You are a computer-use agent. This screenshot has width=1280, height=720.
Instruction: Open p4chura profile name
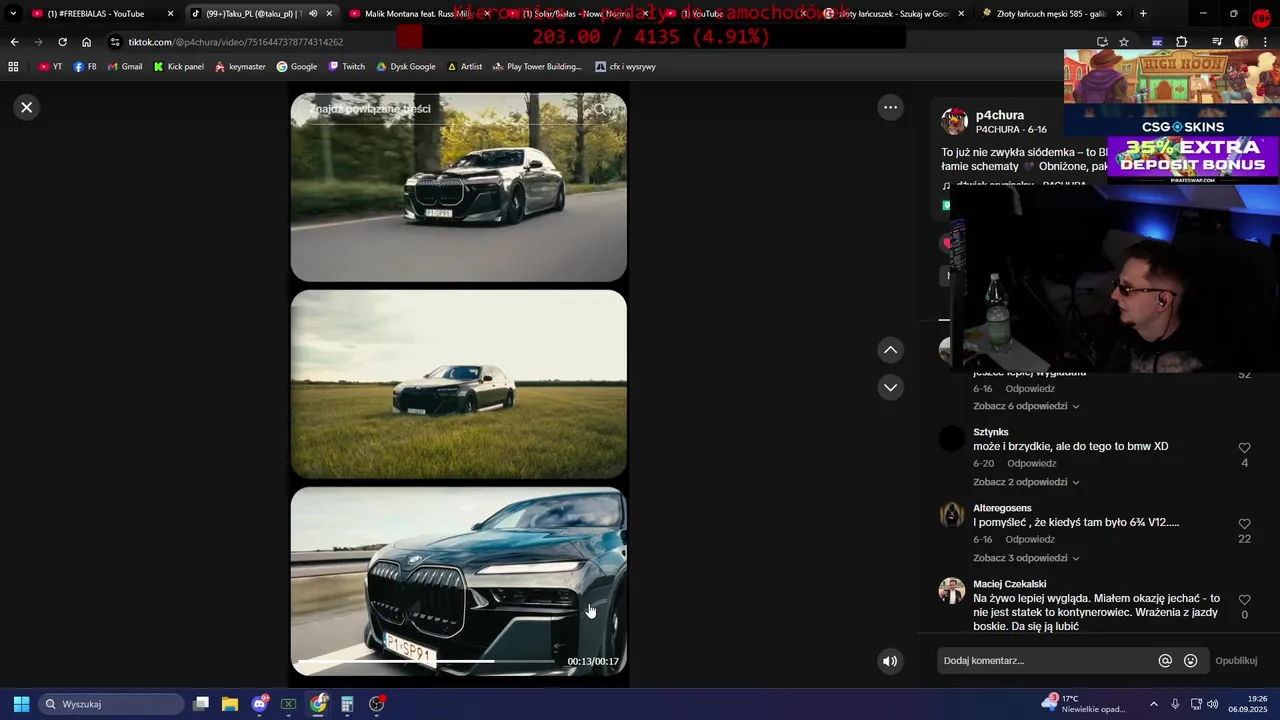tap(1000, 115)
